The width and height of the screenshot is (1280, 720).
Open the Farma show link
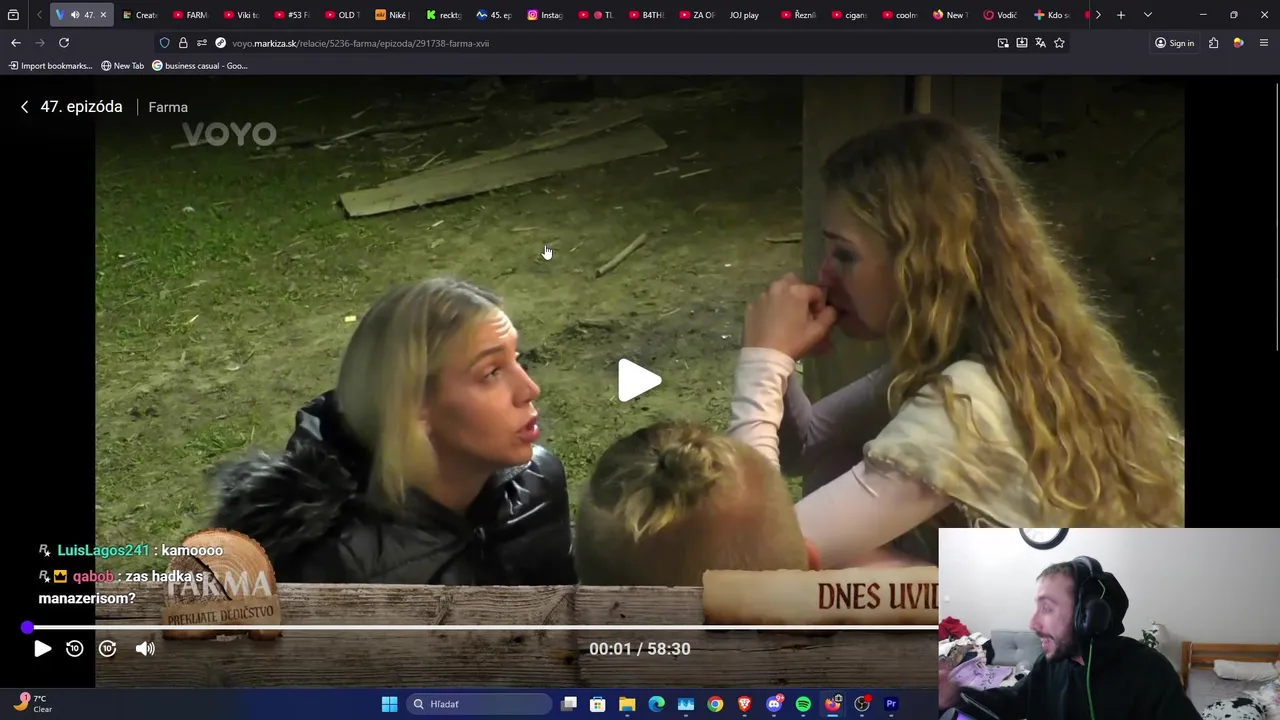[168, 107]
